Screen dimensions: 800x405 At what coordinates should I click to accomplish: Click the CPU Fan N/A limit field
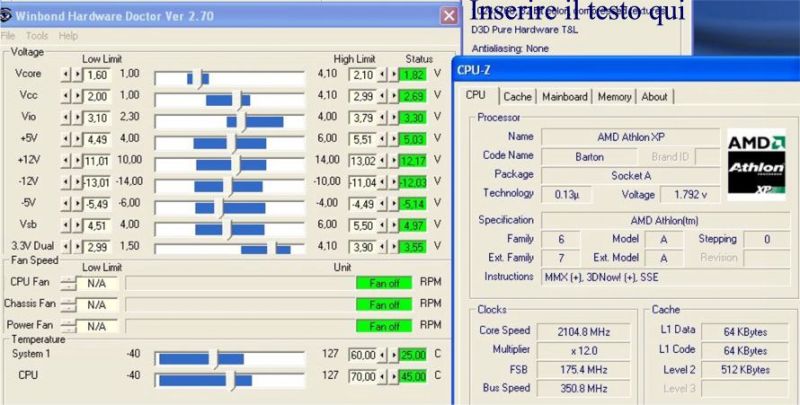(96, 284)
